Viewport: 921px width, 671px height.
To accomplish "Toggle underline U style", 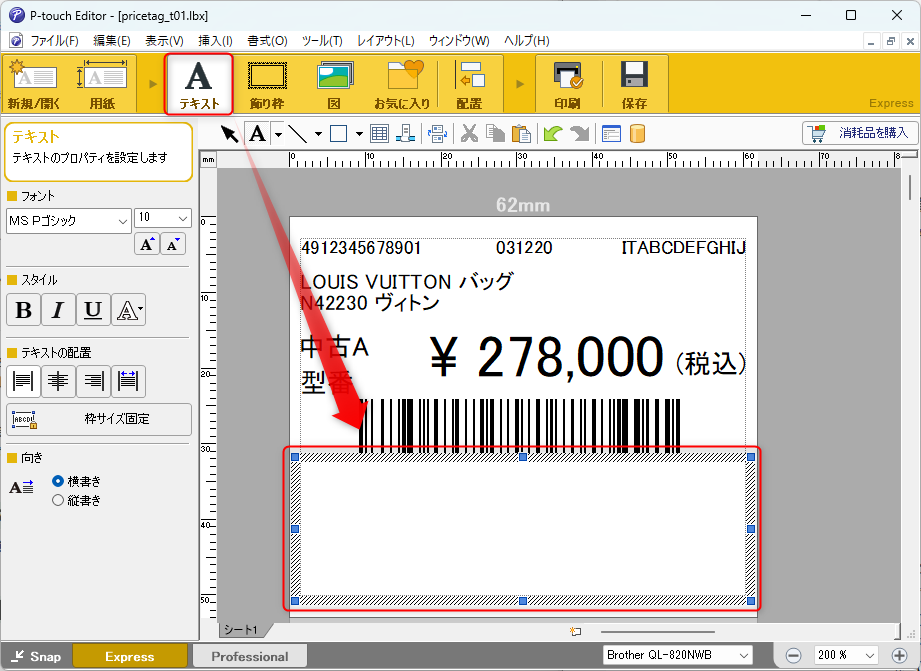I will pyautogui.click(x=93, y=310).
